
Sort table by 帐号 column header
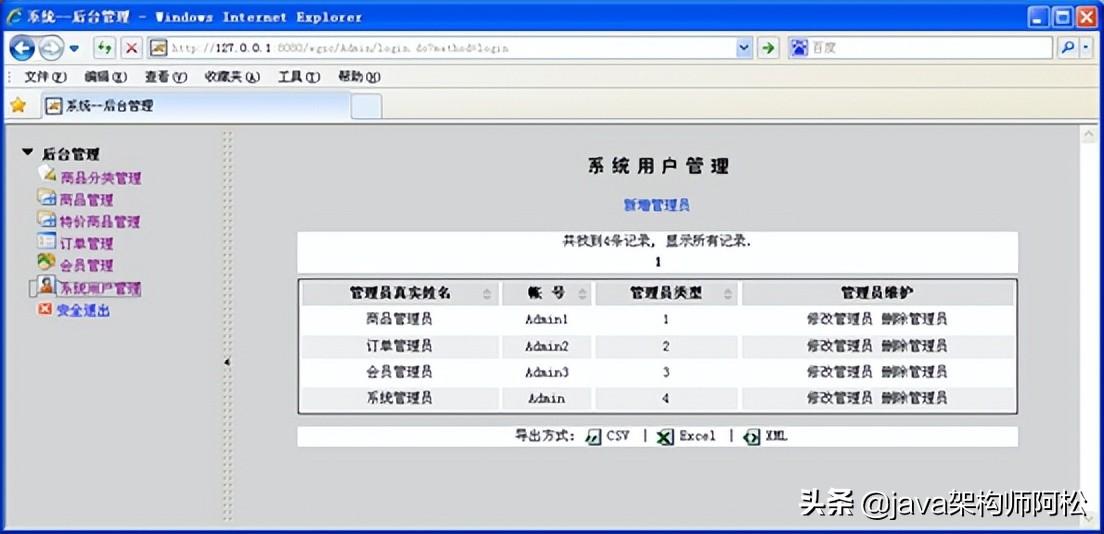click(546, 293)
